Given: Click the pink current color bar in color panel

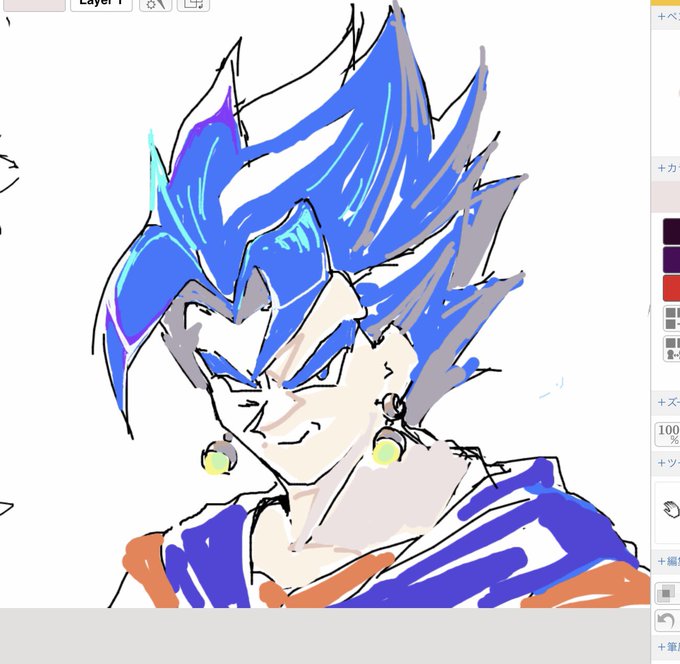Looking at the screenshot, I should coord(666,196).
